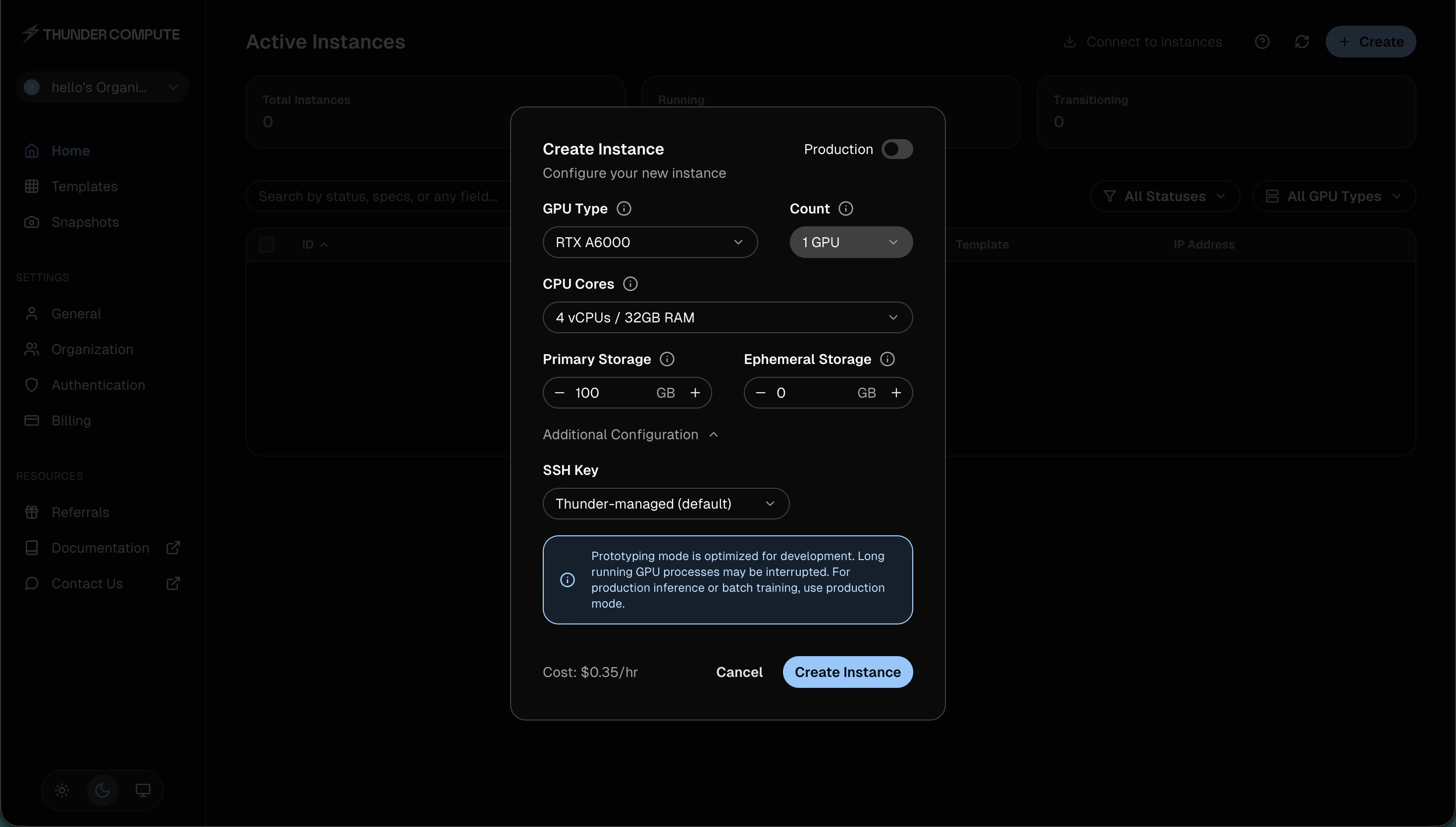Screen dimensions: 1456x827
Task: Open the CPU Cores dropdown
Action: [728, 317]
